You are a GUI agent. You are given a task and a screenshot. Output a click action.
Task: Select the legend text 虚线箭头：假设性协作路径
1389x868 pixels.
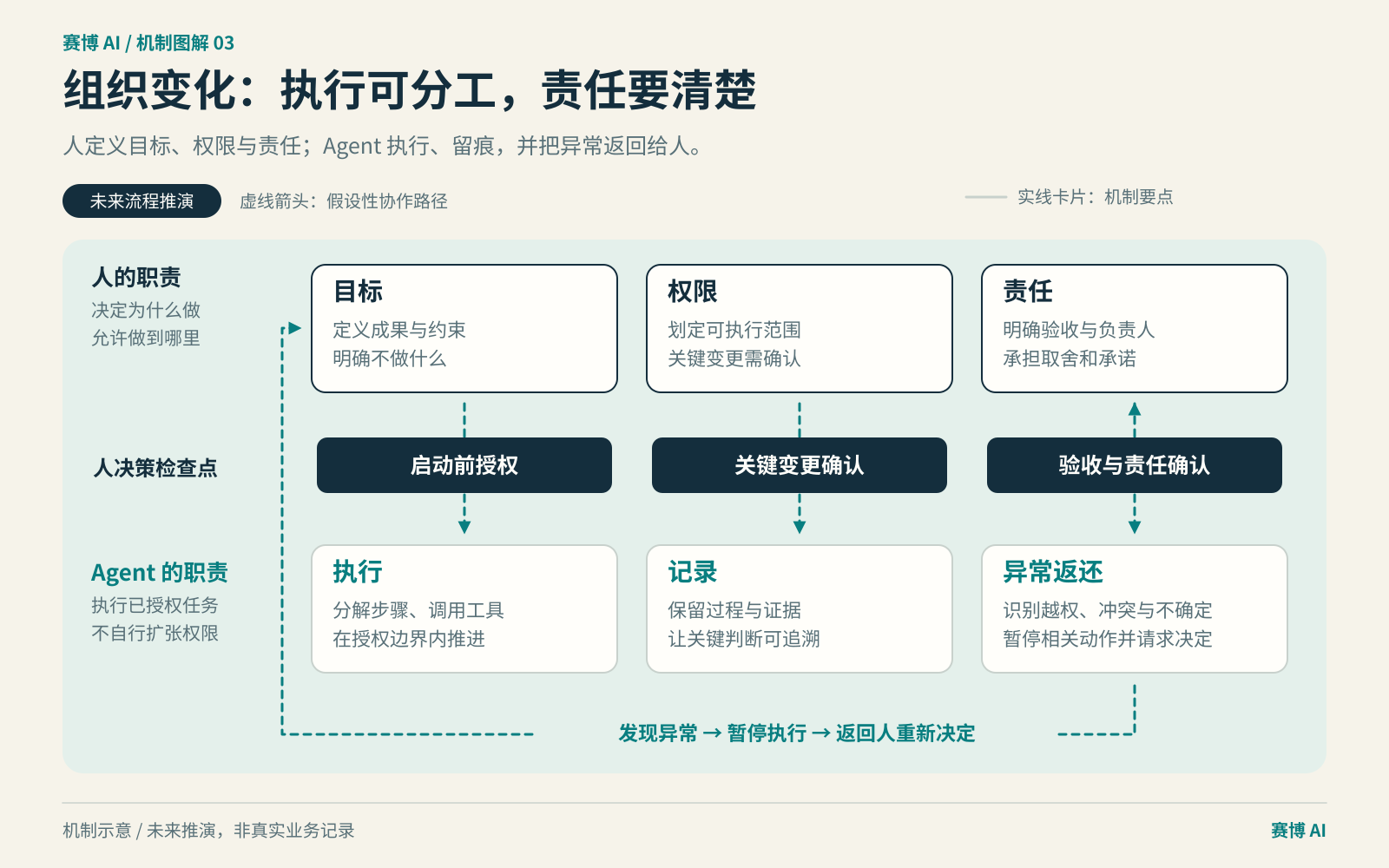point(344,201)
